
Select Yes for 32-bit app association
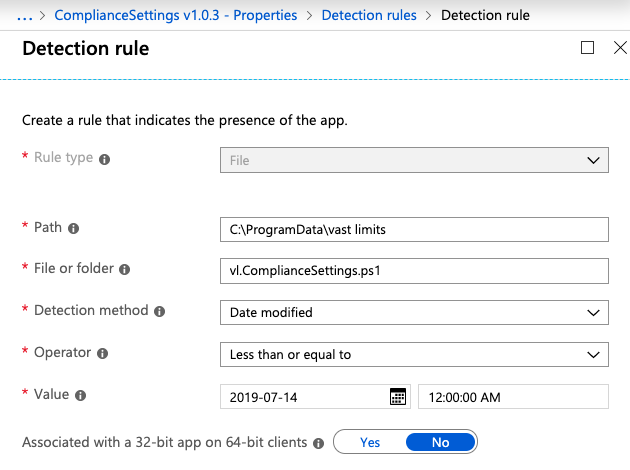[370, 442]
